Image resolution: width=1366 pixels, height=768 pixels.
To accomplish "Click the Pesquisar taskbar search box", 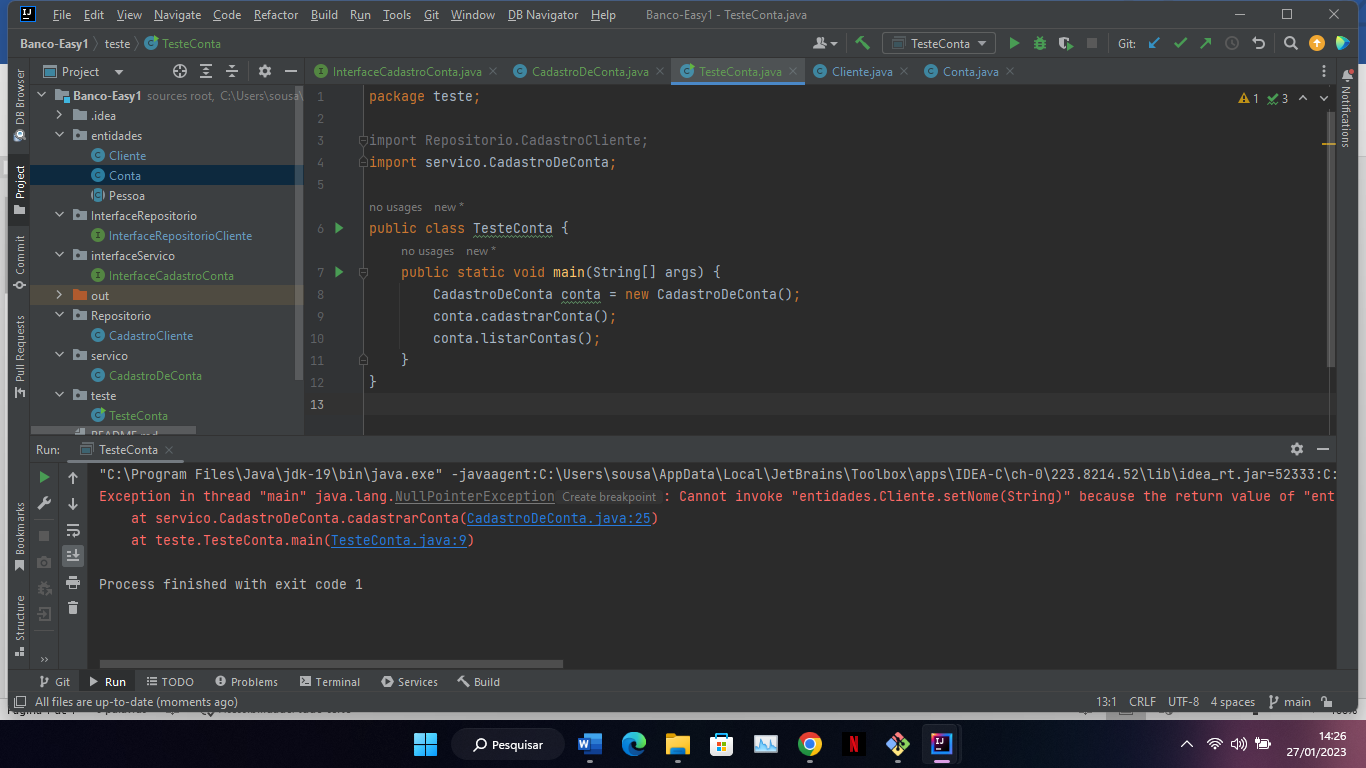I will click(507, 744).
